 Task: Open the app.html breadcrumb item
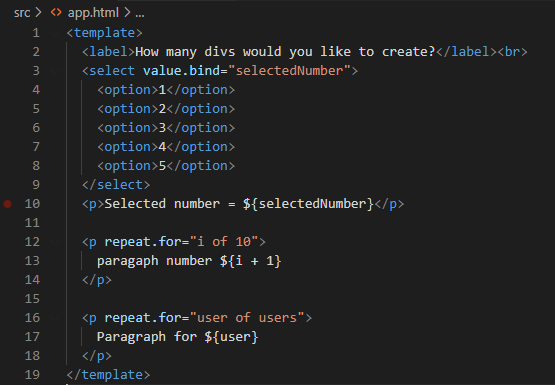point(93,13)
